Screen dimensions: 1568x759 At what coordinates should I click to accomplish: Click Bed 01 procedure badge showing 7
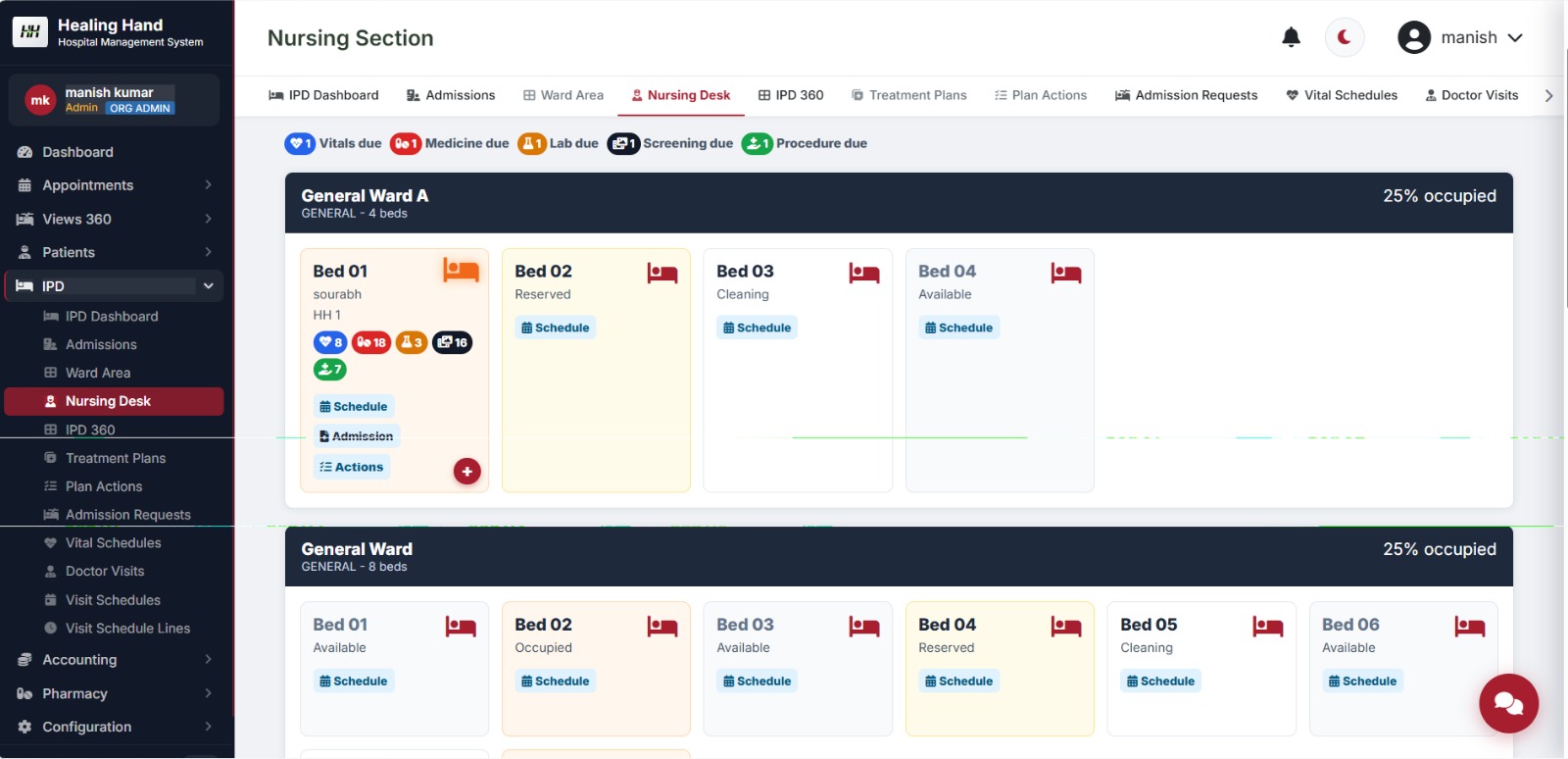(330, 370)
